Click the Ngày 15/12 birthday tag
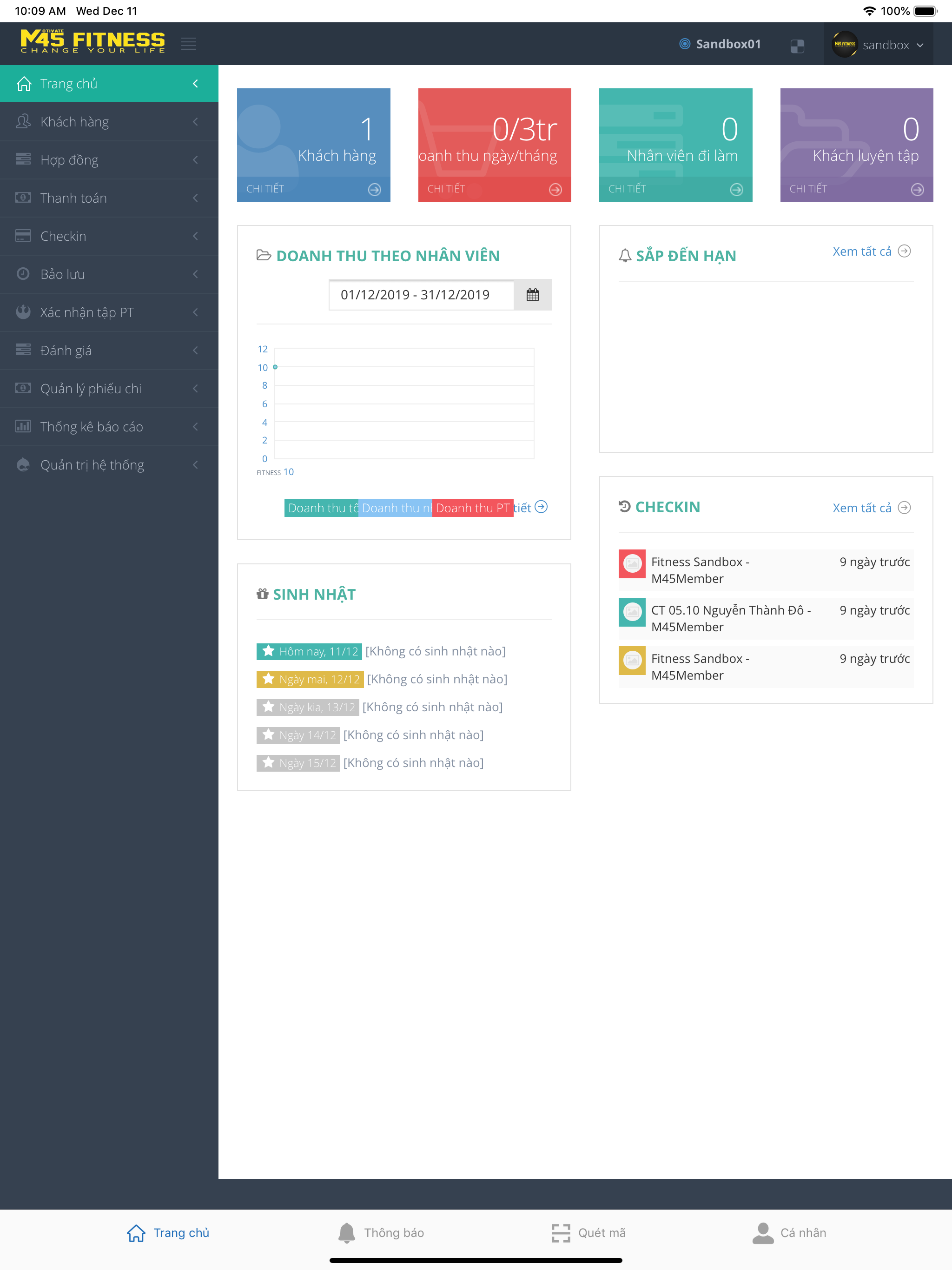This screenshot has width=952, height=1270. (298, 763)
